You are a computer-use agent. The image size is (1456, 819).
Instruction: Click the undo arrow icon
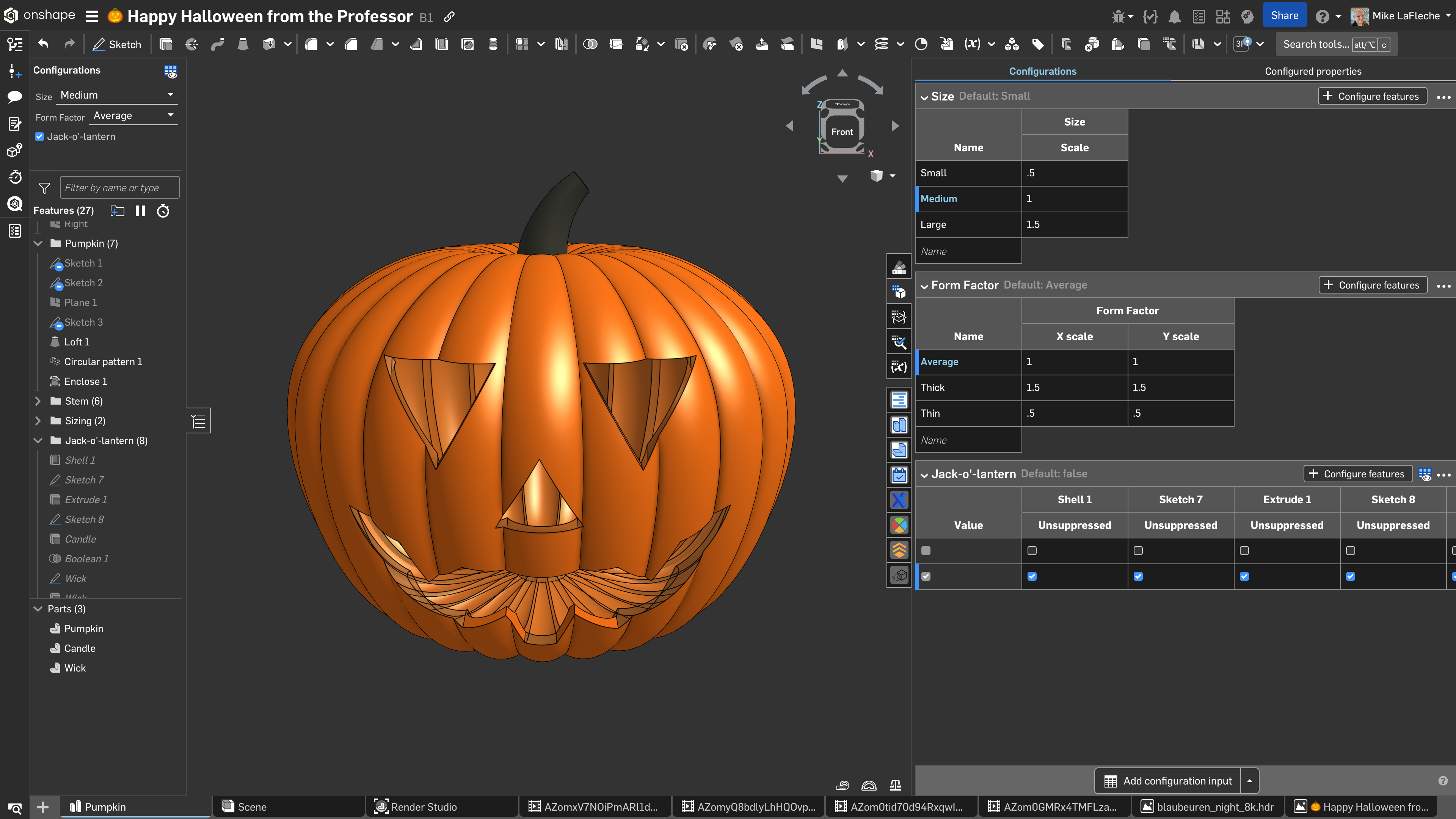[x=44, y=44]
